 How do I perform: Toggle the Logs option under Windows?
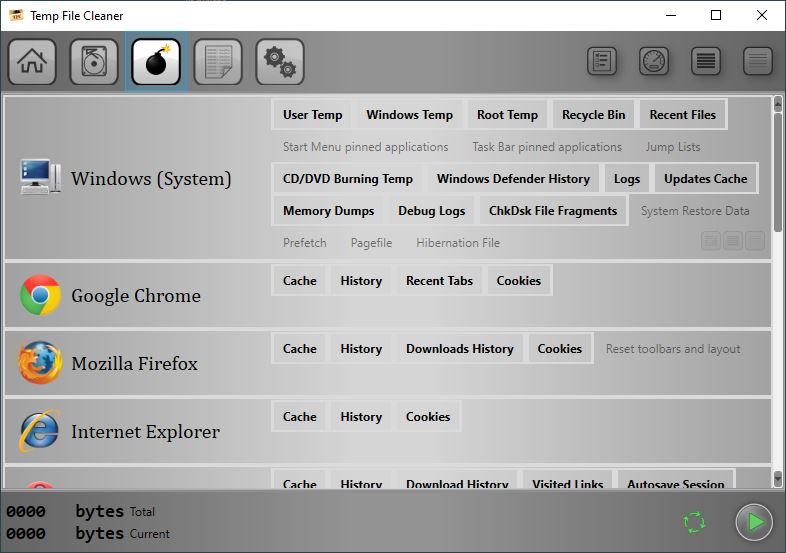(627, 179)
